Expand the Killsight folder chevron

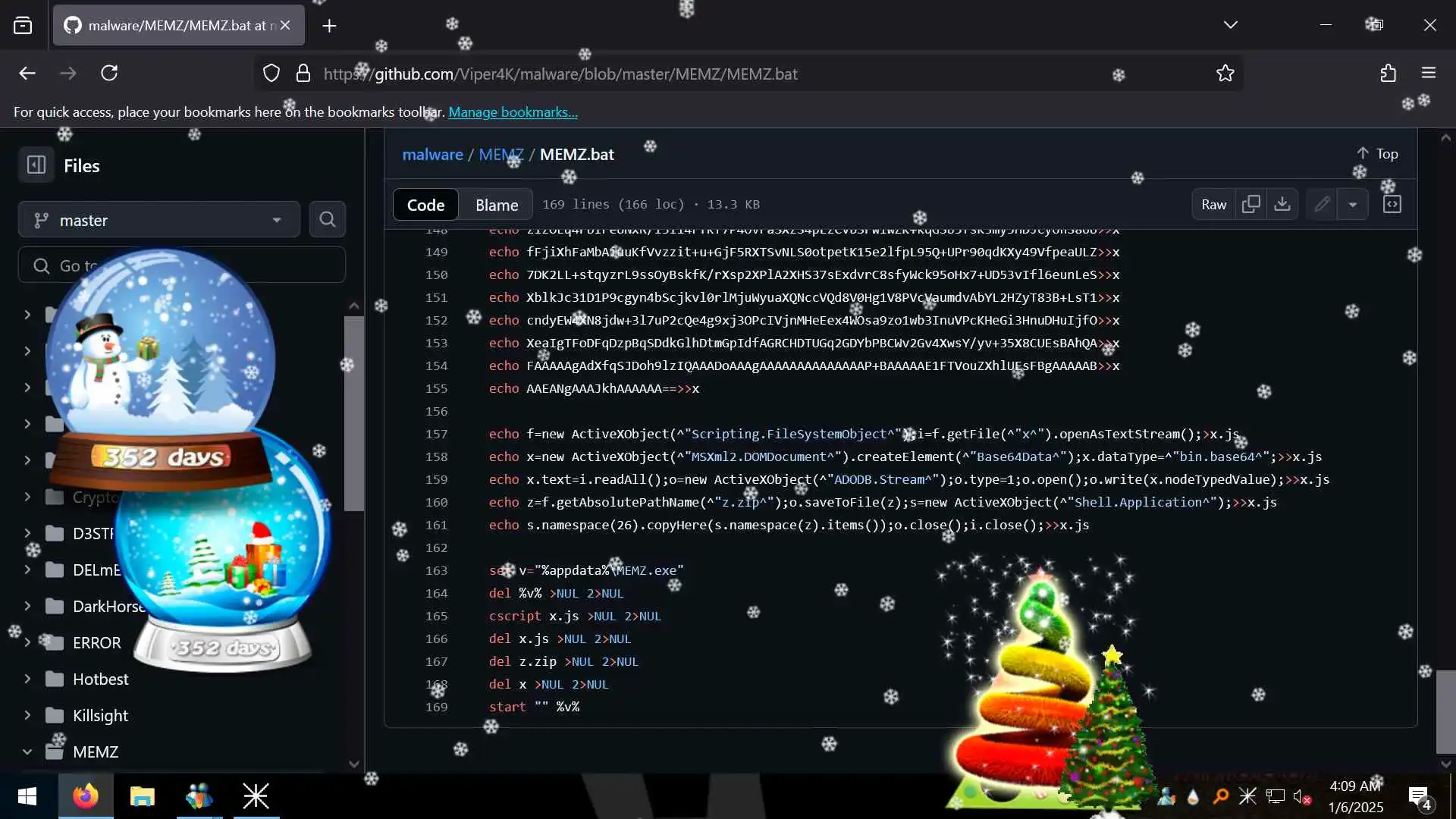[27, 715]
